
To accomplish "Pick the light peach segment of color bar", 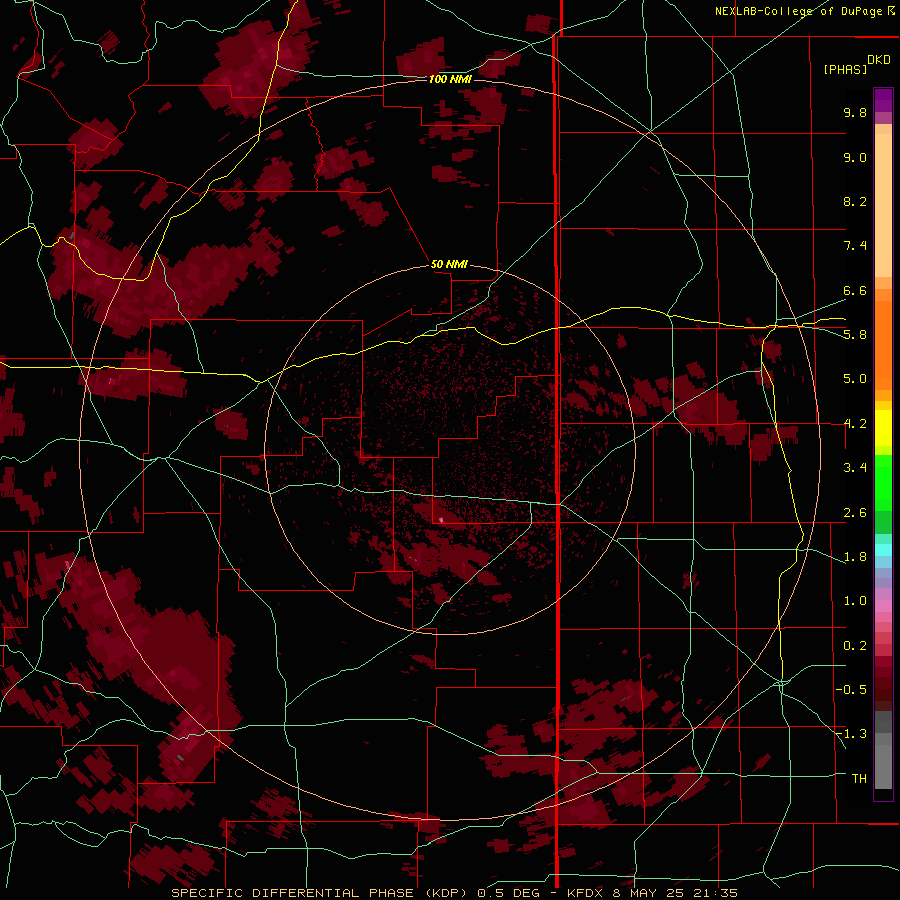I will [883, 205].
